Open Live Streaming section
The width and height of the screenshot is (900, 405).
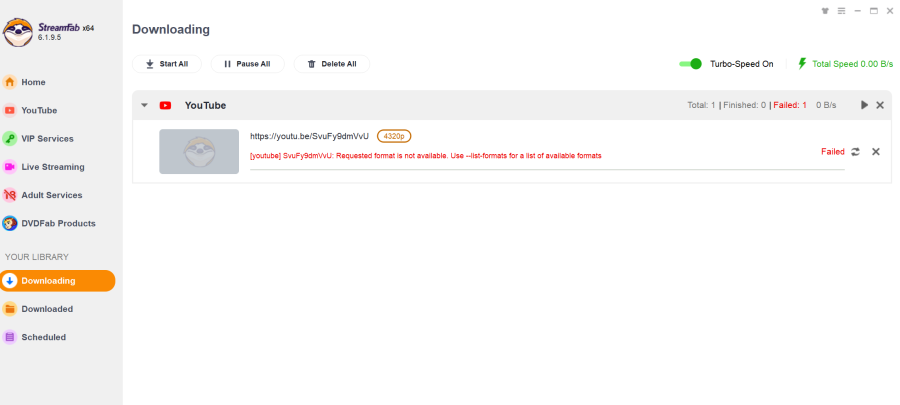pyautogui.click(x=53, y=167)
